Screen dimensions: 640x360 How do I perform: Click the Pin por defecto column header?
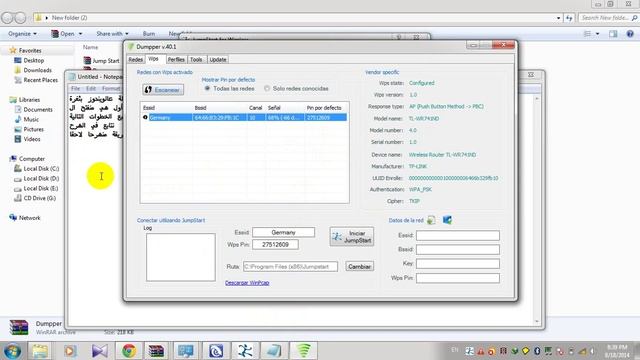point(326,108)
